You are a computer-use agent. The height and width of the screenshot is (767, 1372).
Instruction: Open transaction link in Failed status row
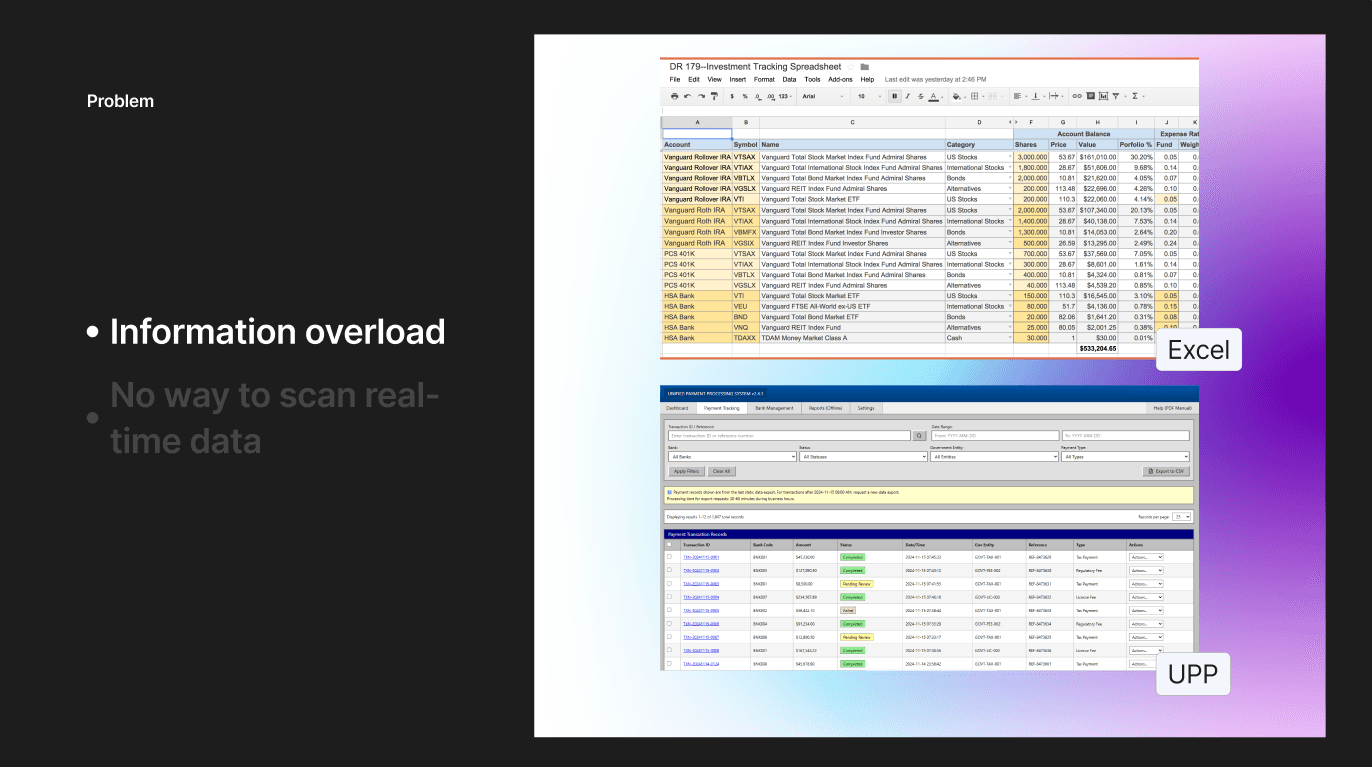[700, 610]
